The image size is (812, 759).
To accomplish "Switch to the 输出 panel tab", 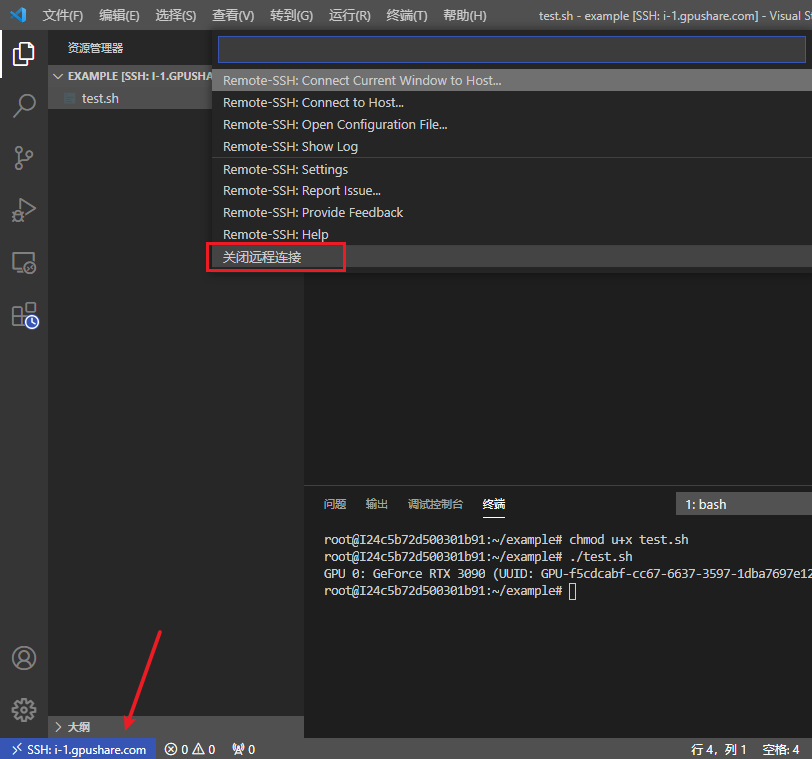I will tap(376, 504).
